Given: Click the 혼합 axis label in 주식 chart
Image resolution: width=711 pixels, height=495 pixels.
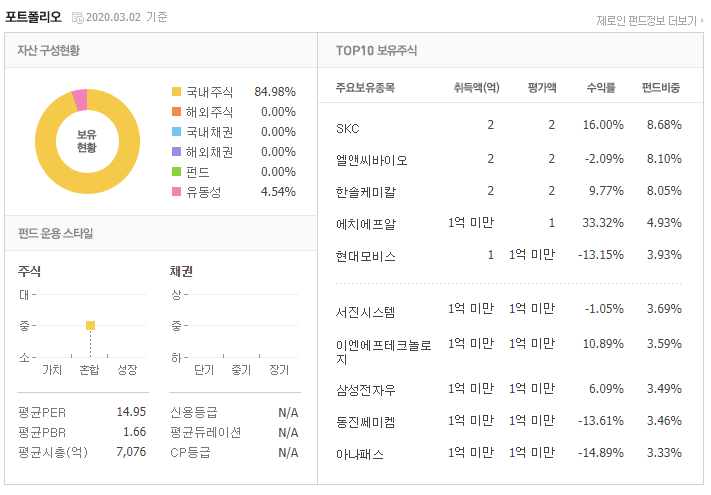Looking at the screenshot, I should 89,370.
